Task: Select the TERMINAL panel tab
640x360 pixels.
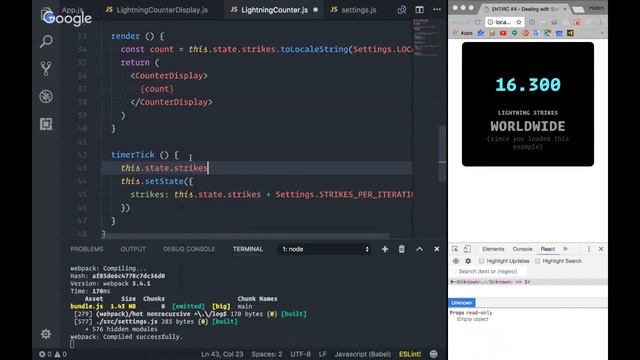Action: pyautogui.click(x=248, y=249)
